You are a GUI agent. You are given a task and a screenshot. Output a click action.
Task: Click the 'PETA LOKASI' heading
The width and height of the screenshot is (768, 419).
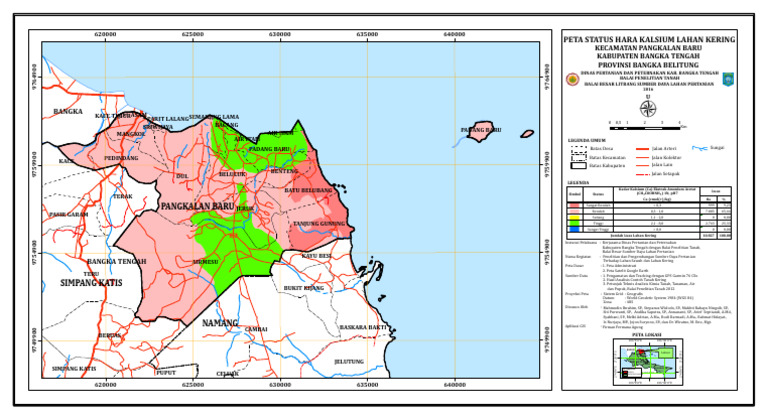[647, 335]
